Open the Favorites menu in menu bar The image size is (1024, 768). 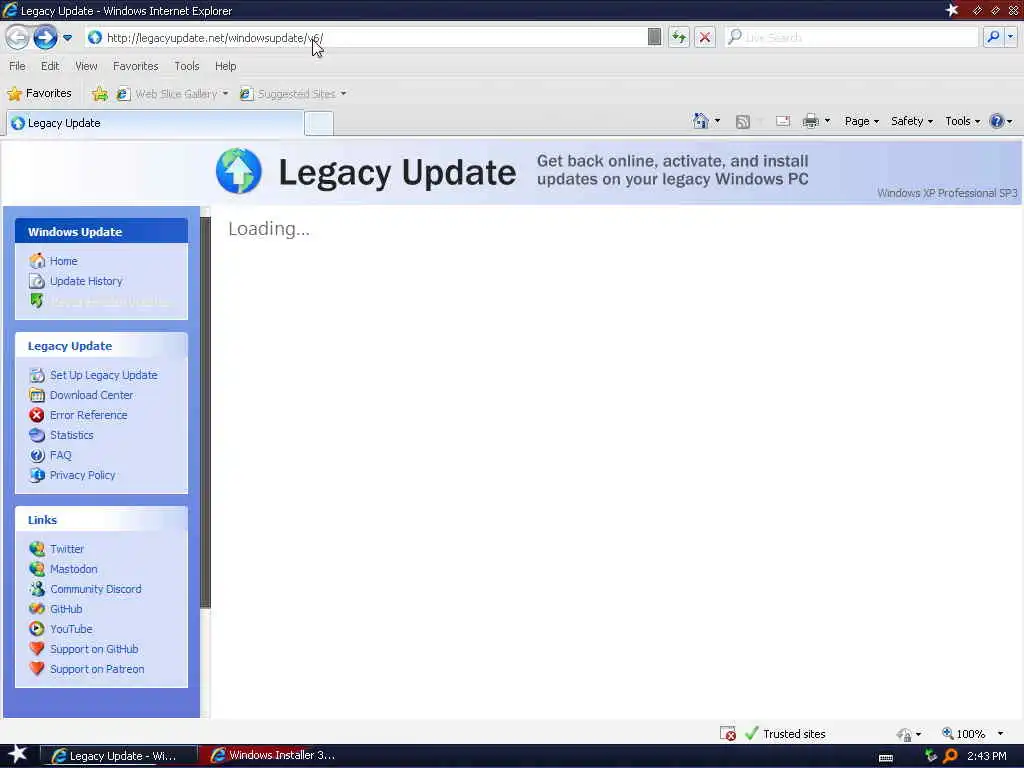[135, 66]
